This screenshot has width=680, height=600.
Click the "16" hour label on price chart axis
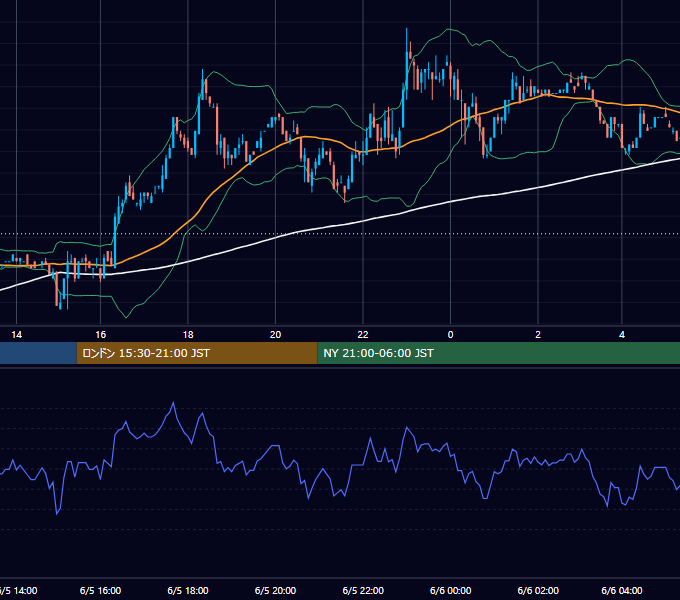tap(101, 335)
